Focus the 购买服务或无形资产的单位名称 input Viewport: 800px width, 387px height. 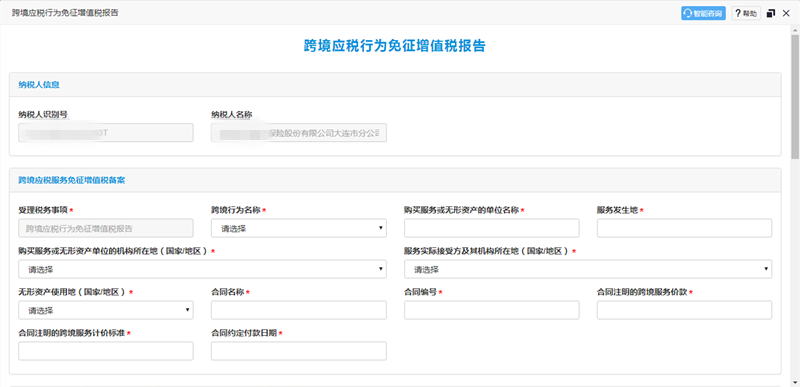click(491, 228)
